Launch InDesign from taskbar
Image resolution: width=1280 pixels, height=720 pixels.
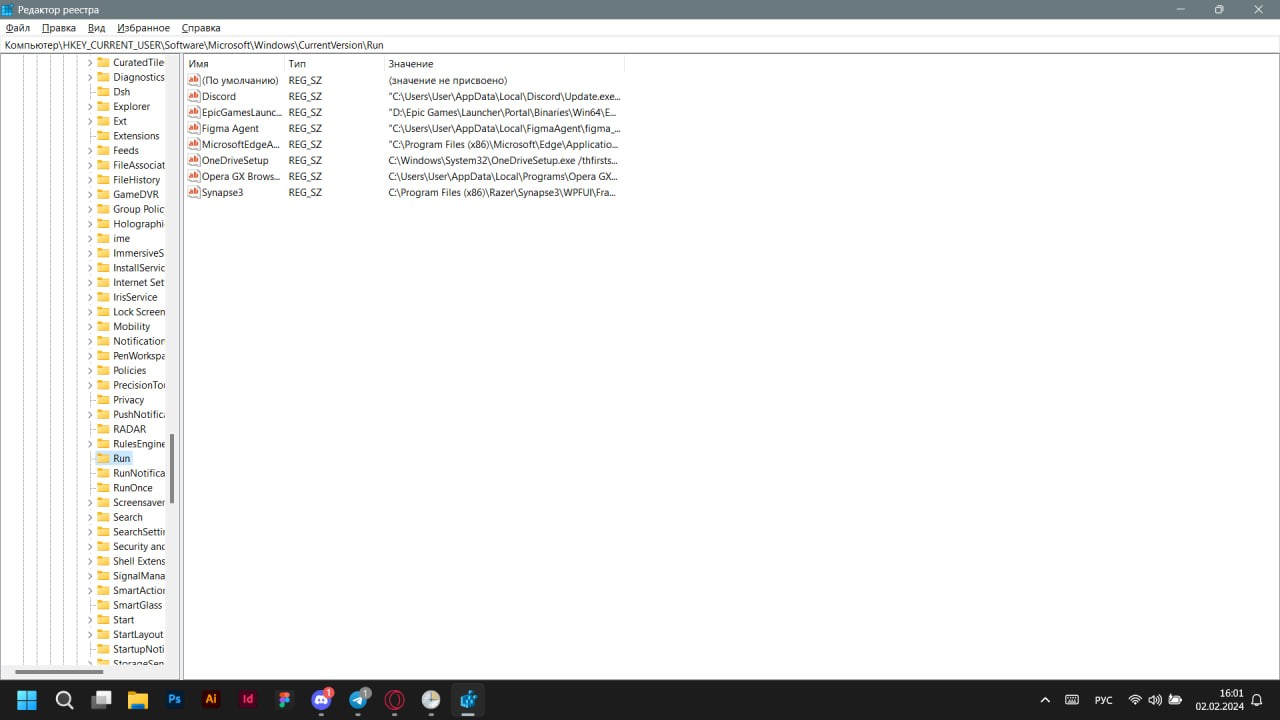coord(248,700)
